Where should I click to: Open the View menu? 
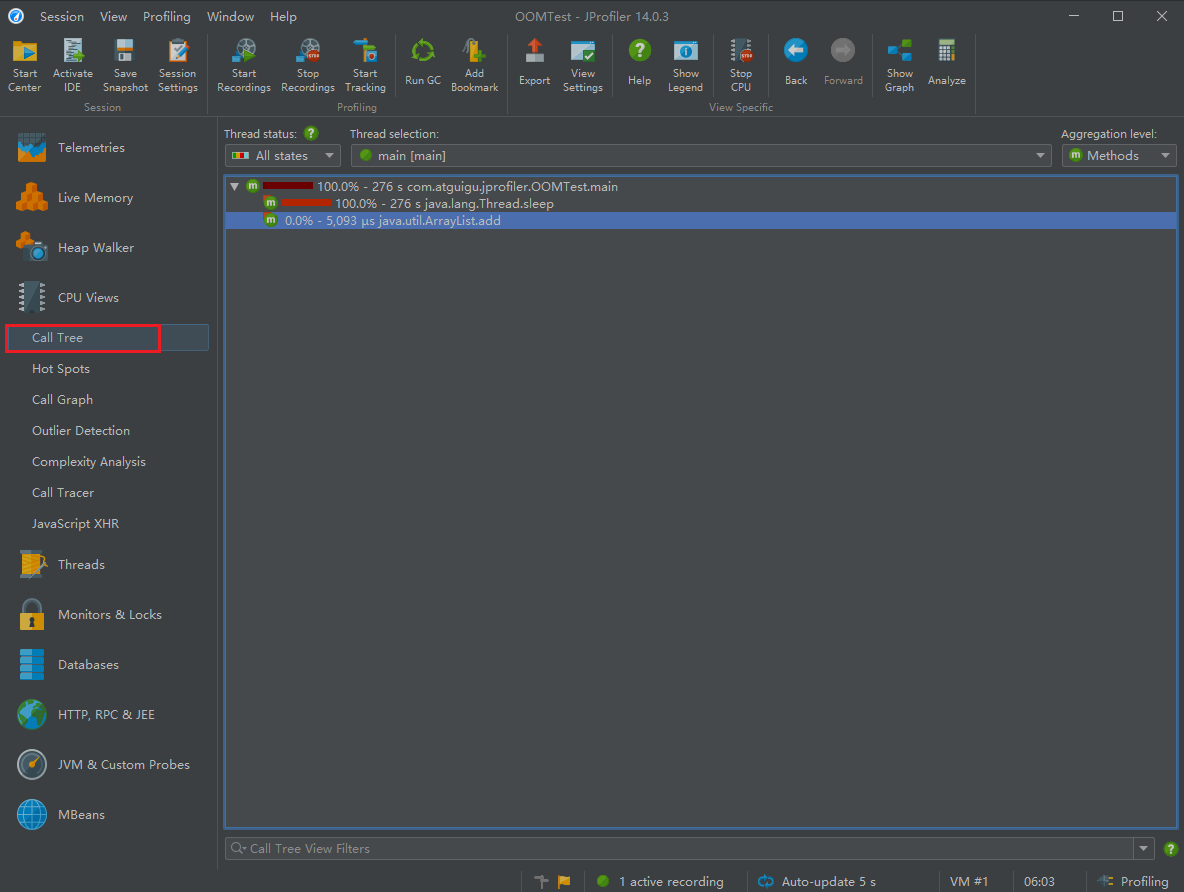coord(113,17)
